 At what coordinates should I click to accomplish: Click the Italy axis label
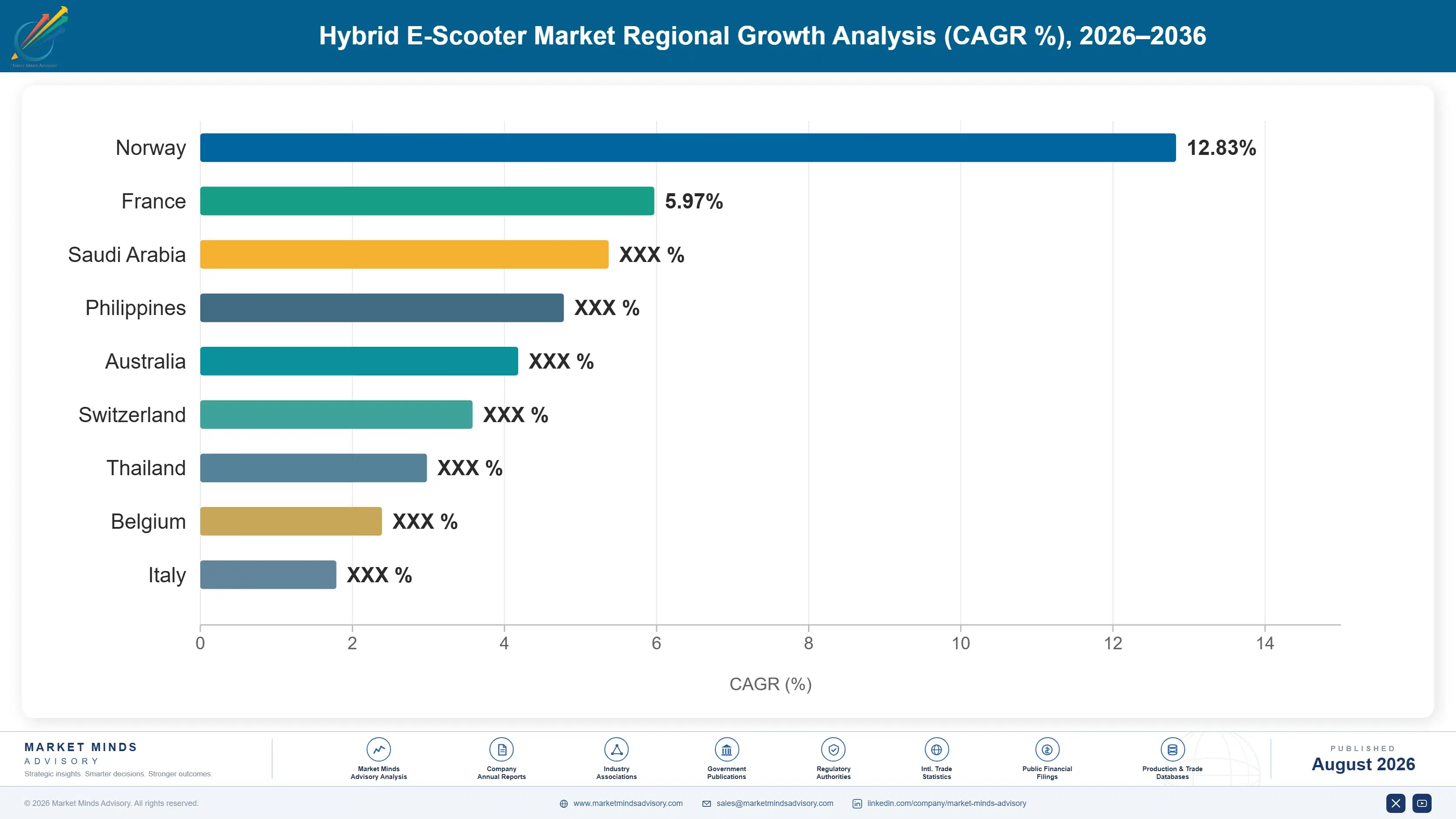(x=167, y=576)
